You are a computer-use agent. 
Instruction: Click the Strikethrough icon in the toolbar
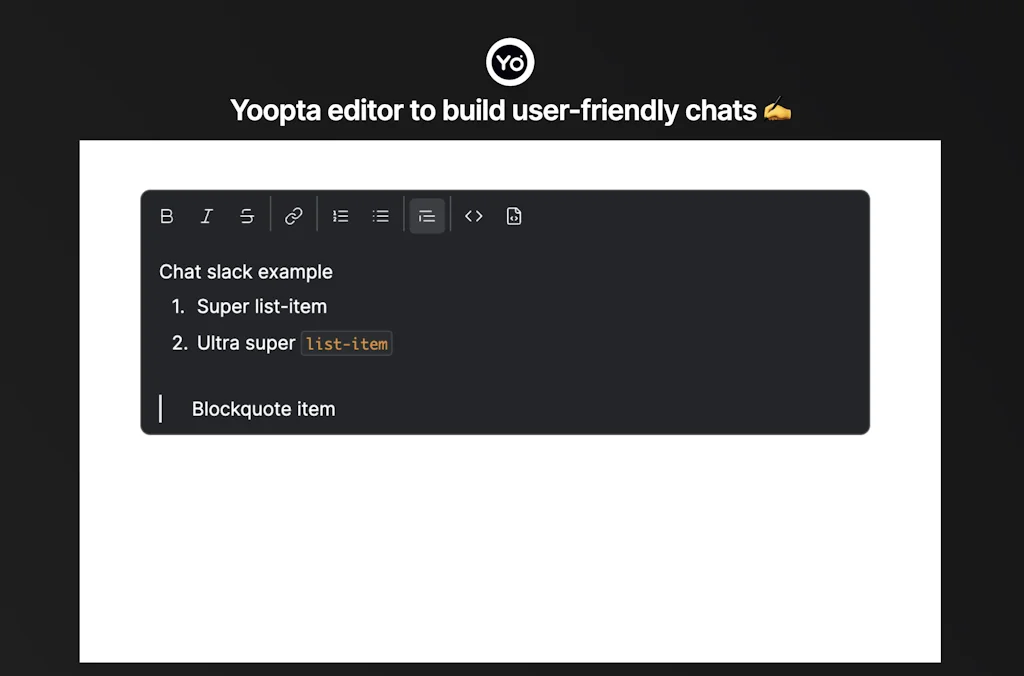(x=246, y=215)
